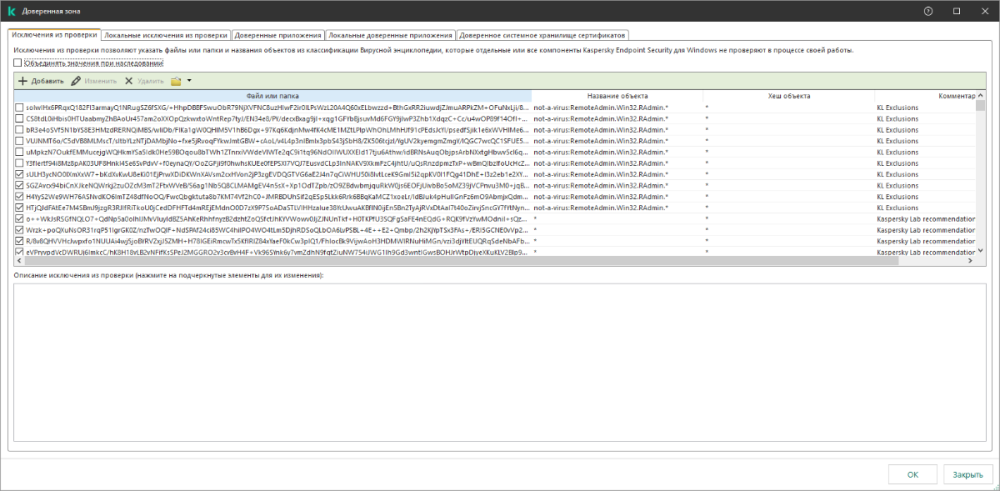The height and width of the screenshot is (491, 1000).
Task: Click the Kaspersky logo in title bar
Action: pos(11,11)
